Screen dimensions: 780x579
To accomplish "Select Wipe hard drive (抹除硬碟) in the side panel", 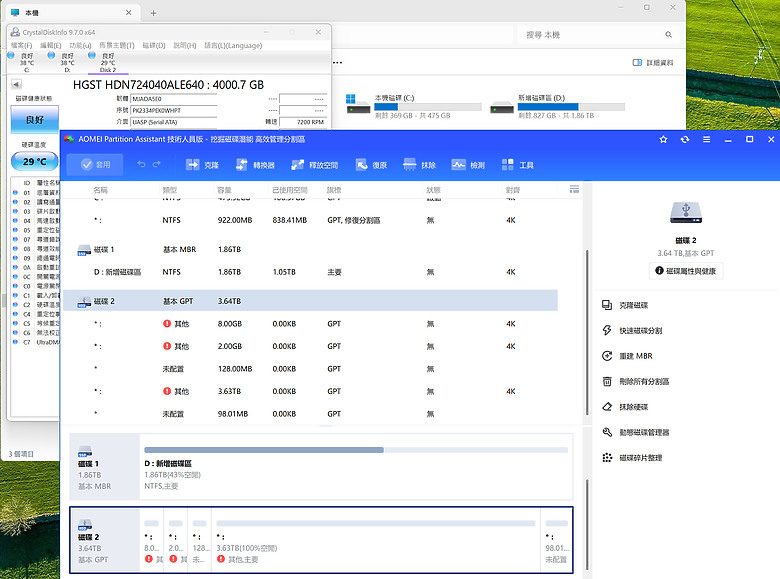I will tap(625, 407).
